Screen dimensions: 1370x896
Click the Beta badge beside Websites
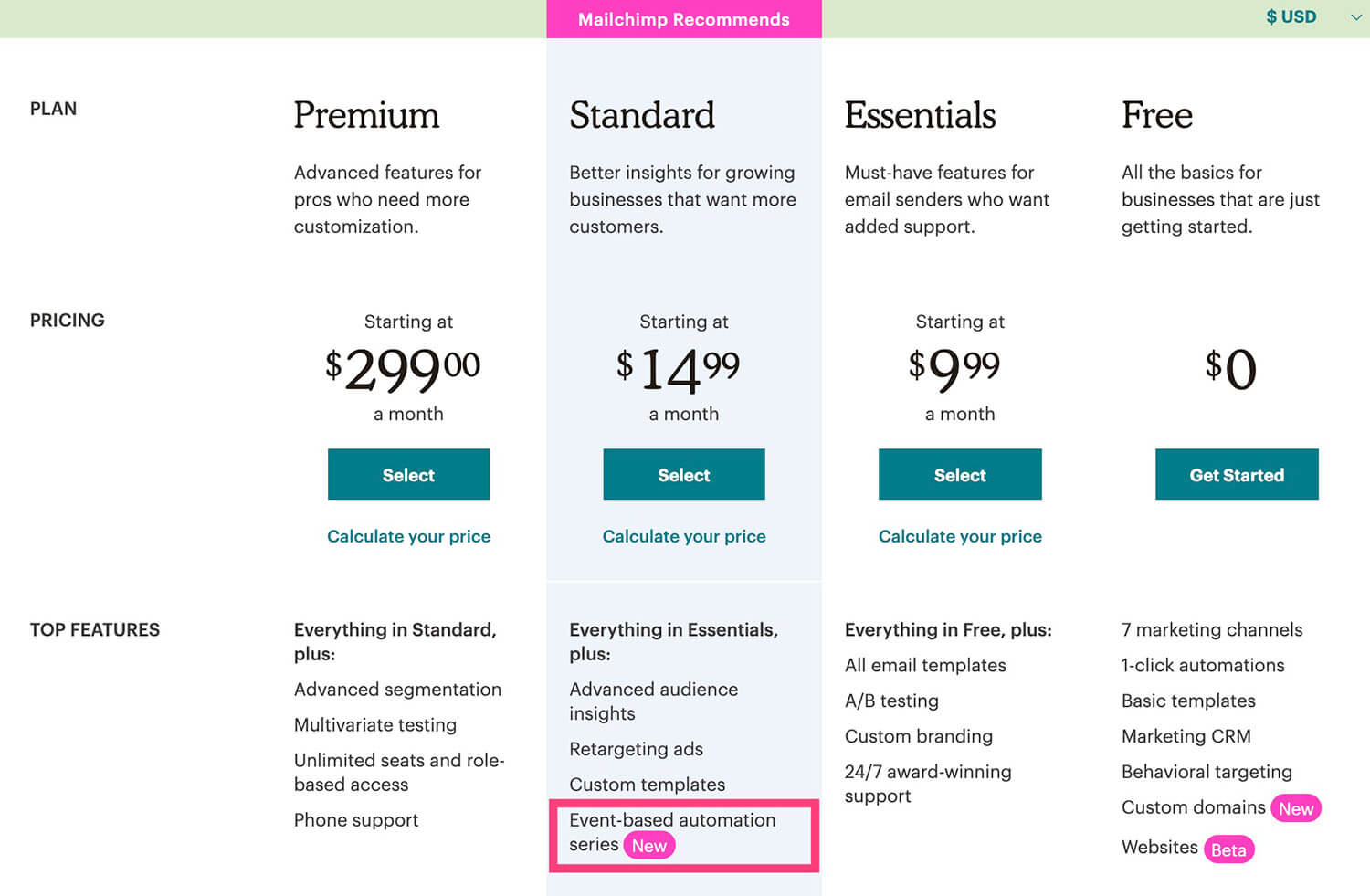point(1228,849)
